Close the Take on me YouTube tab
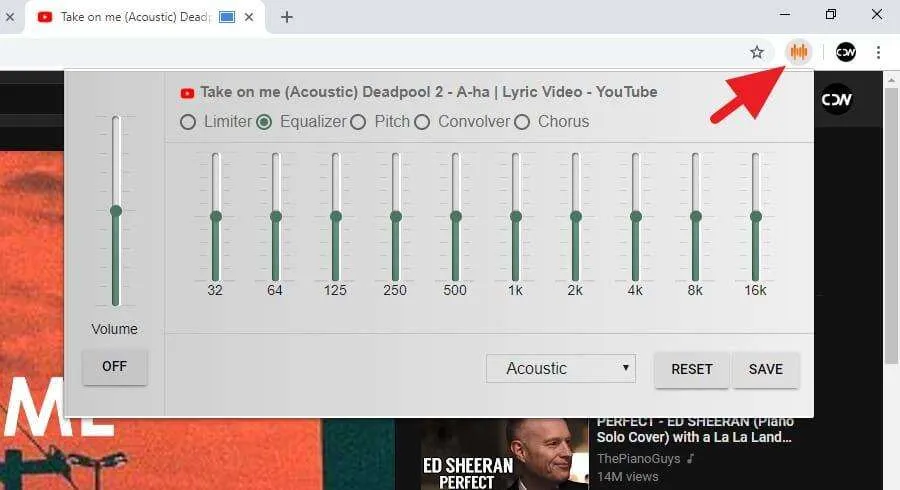900x490 pixels. pyautogui.click(x=249, y=17)
